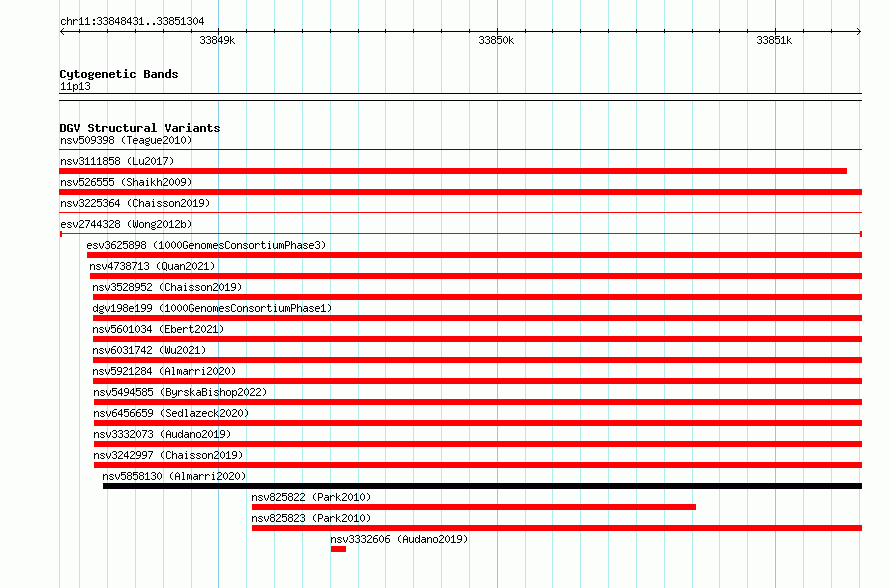This screenshot has width=890, height=588.
Task: Click the ruler's left arrow end
Action: tap(62, 31)
